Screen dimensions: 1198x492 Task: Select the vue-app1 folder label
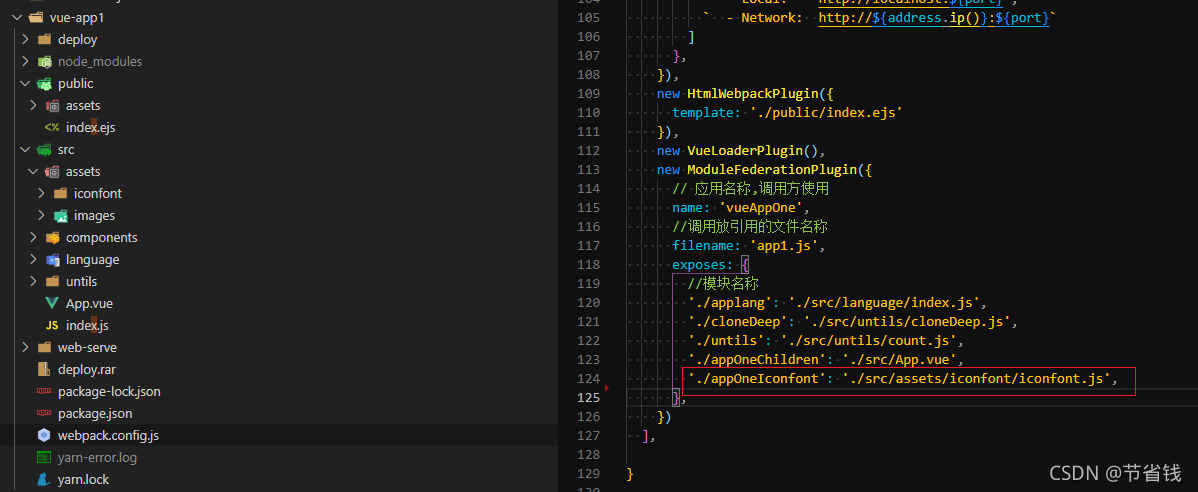click(76, 17)
